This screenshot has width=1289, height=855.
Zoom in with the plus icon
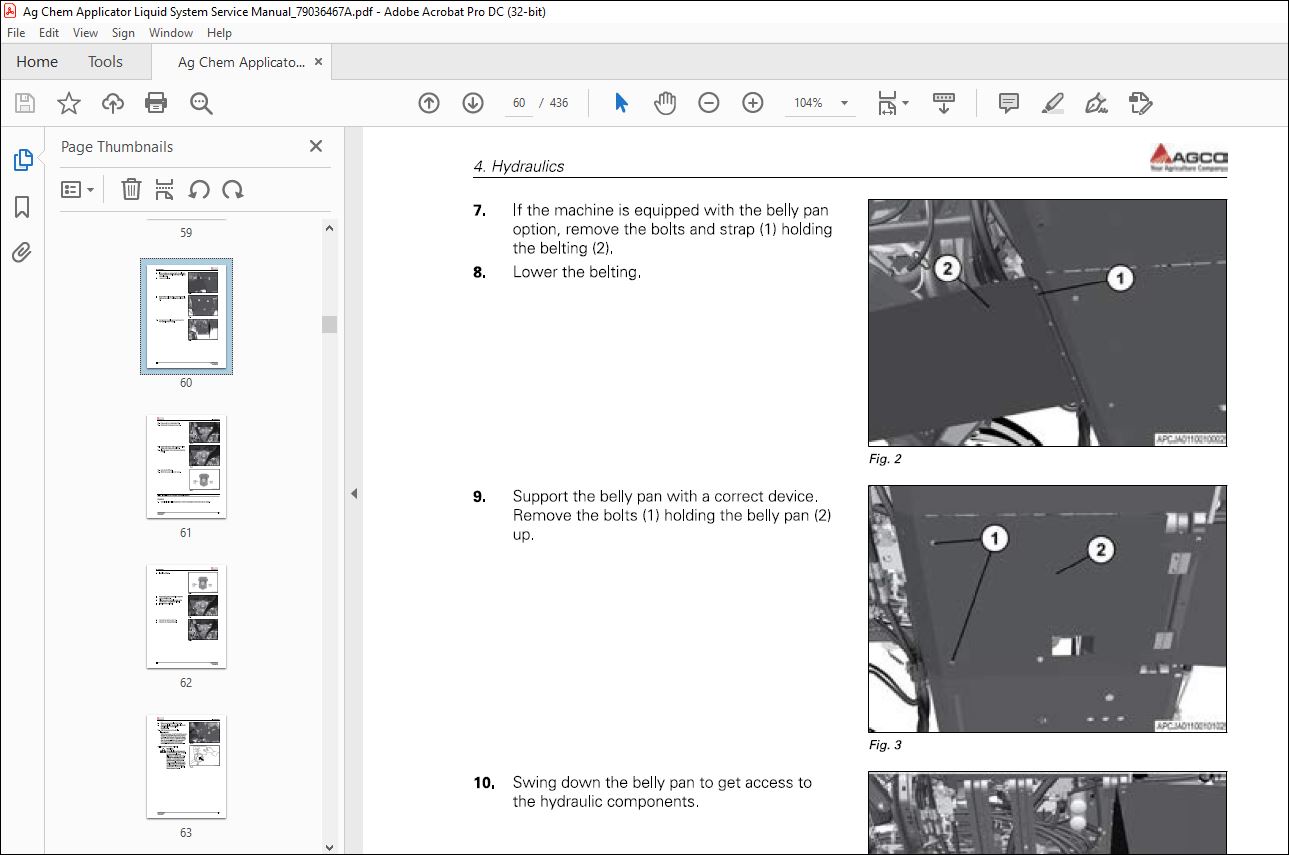[753, 103]
